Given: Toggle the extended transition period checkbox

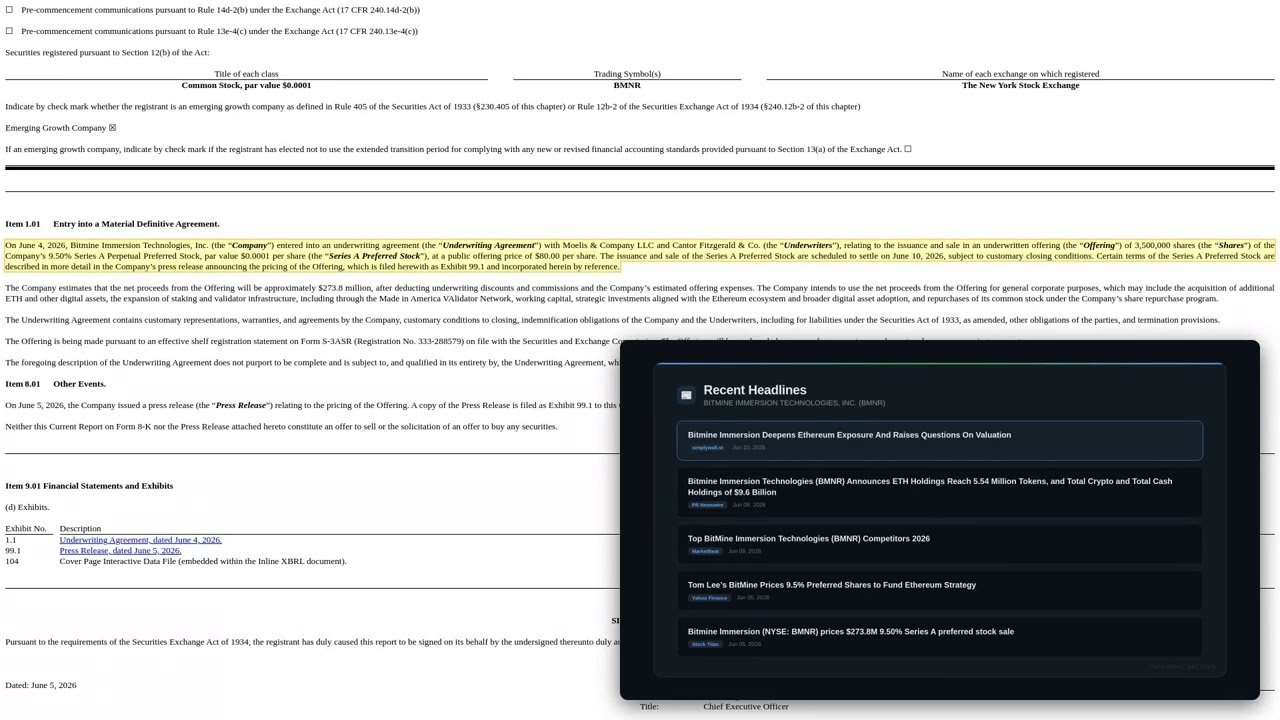Looking at the screenshot, I should point(908,149).
